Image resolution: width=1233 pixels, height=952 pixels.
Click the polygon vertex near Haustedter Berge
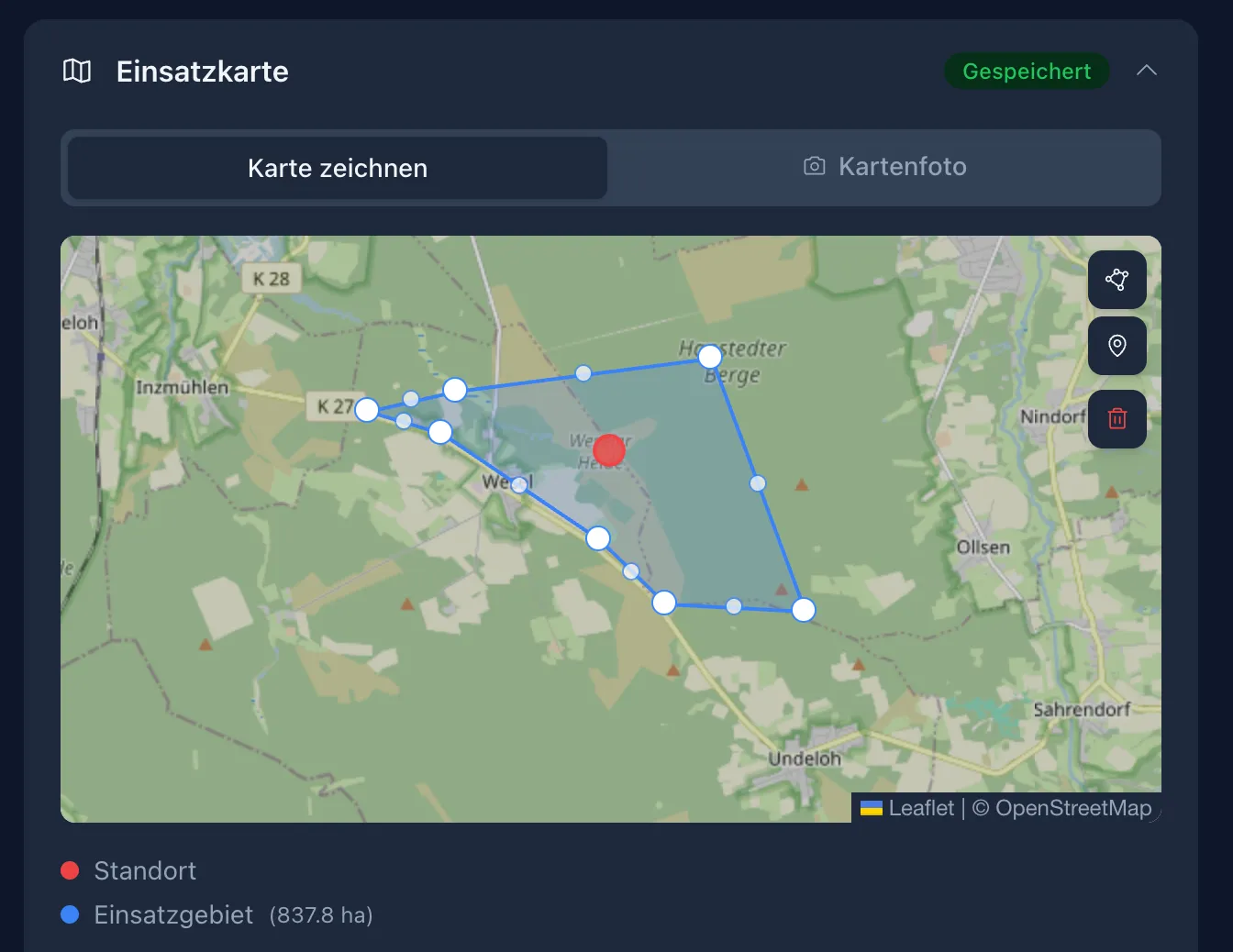click(x=710, y=357)
